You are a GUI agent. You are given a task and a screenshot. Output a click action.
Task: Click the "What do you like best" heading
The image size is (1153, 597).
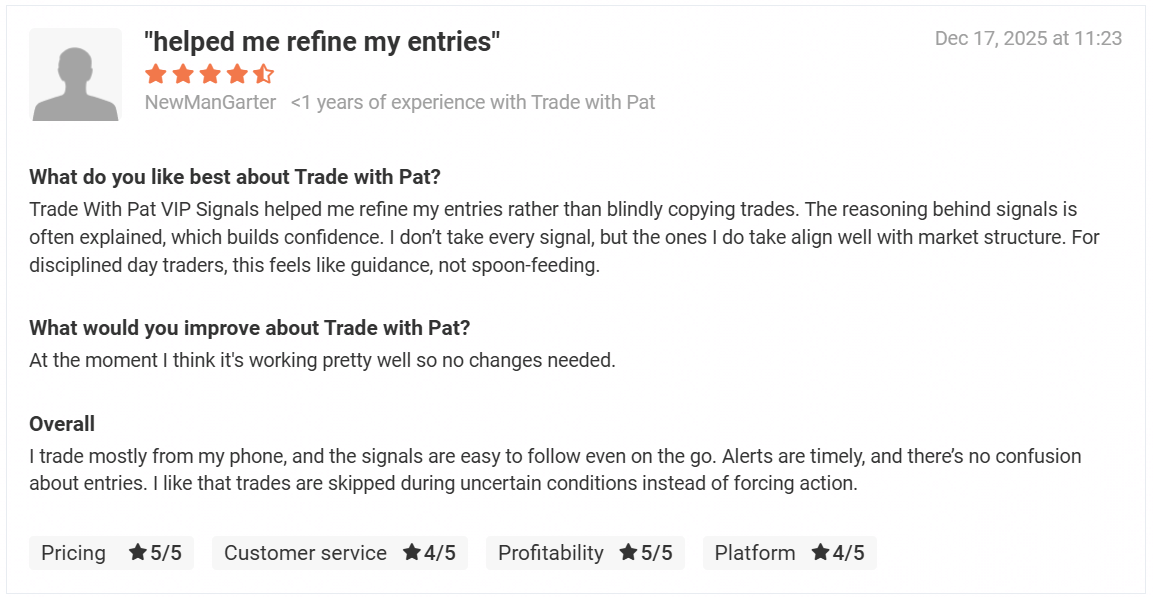pyautogui.click(x=235, y=177)
